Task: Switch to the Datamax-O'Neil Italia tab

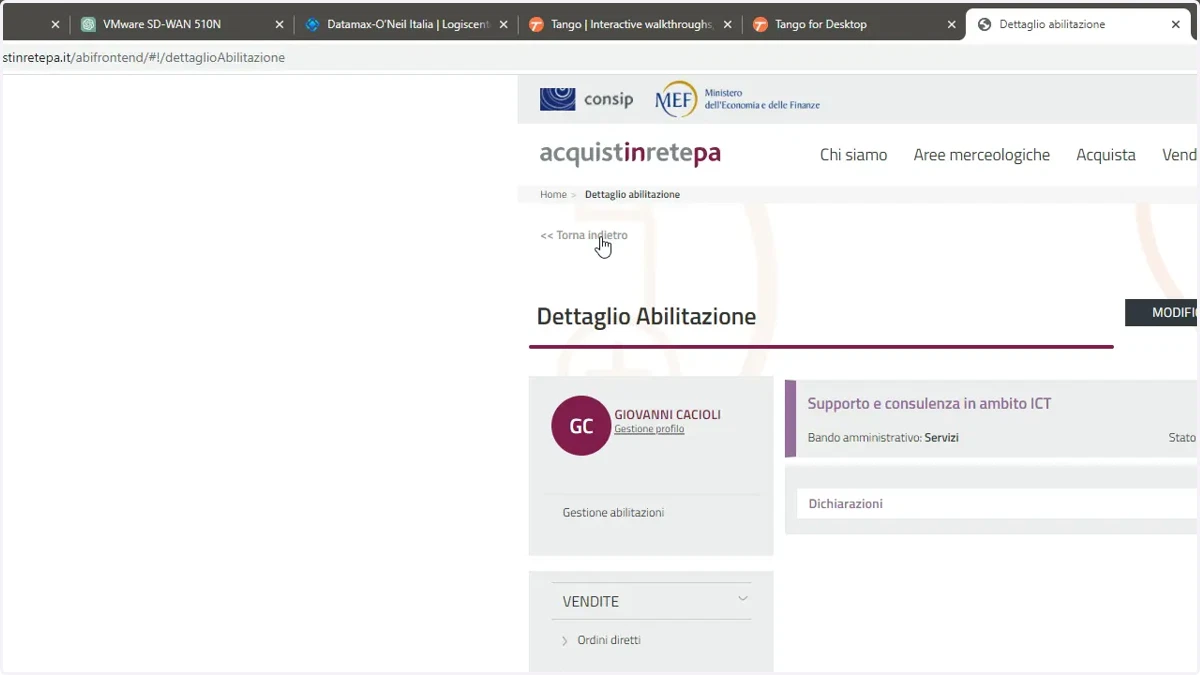Action: coord(406,24)
